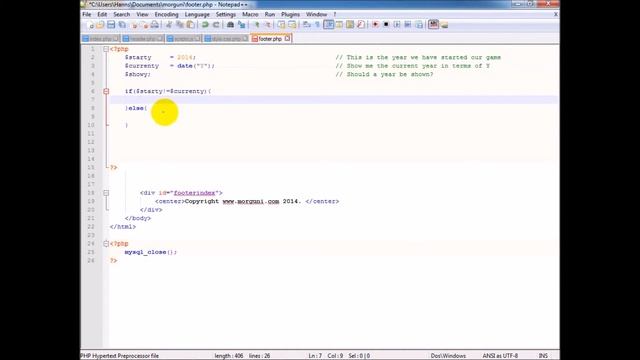This screenshot has height=360, width=640.
Task: Click the Cut scissors toolbar icon
Action: pyautogui.click(x=169, y=25)
